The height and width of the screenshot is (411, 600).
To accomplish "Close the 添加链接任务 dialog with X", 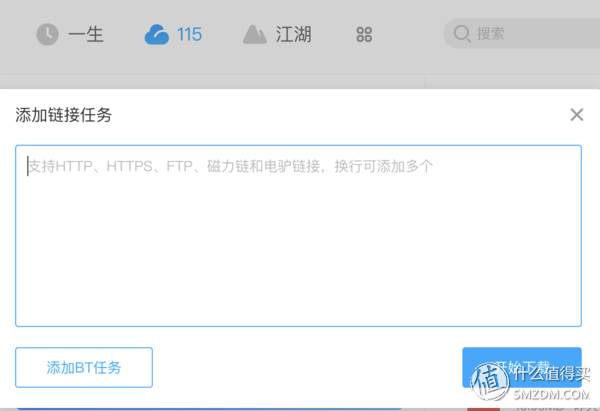I will click(x=577, y=114).
